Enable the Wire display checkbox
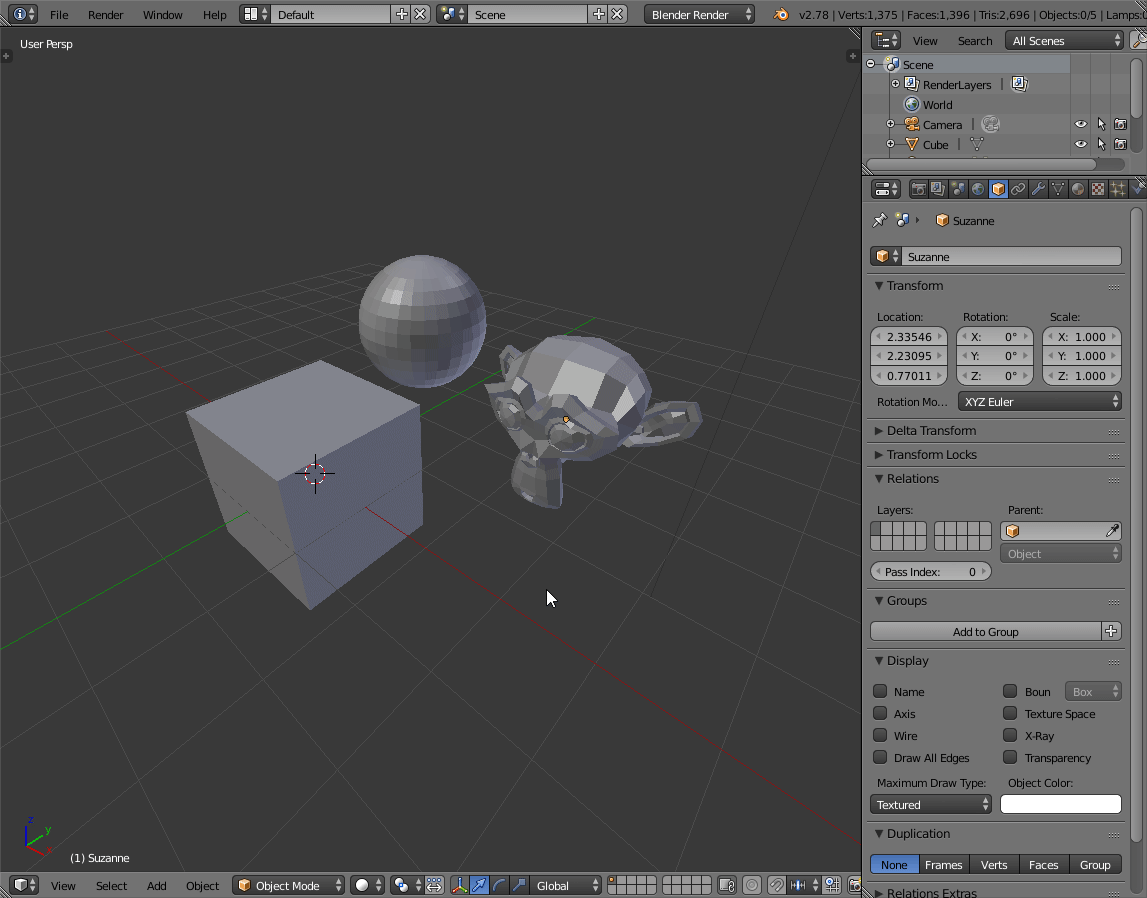1147x898 pixels. 880,735
